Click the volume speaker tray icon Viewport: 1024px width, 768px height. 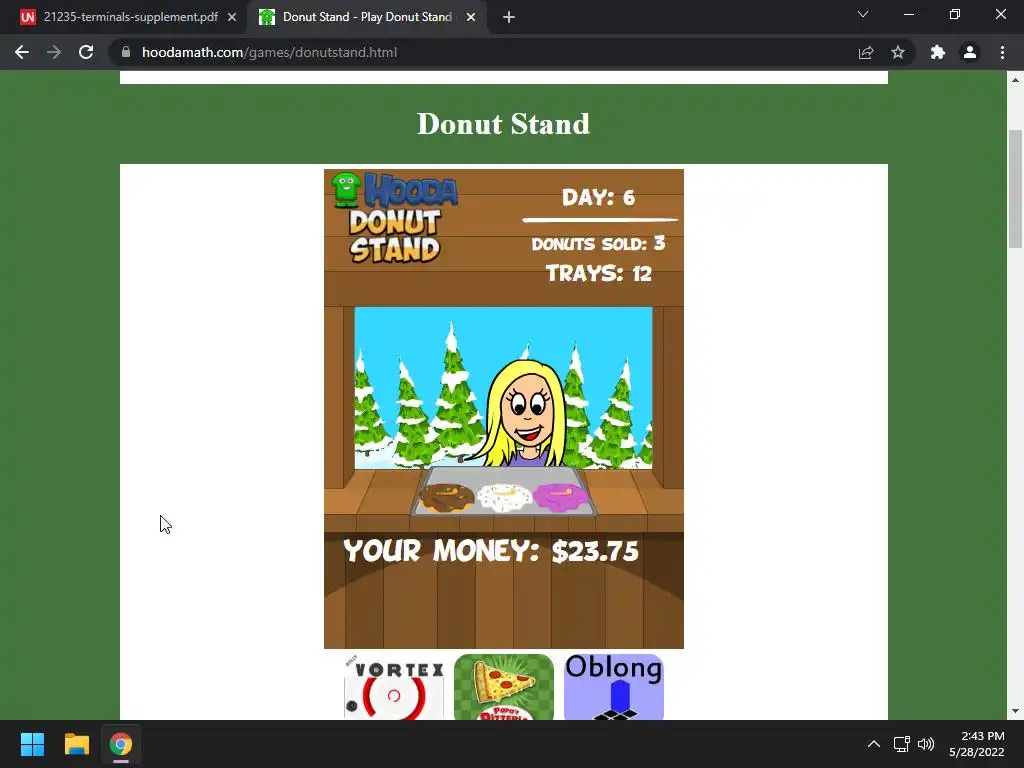(x=926, y=744)
